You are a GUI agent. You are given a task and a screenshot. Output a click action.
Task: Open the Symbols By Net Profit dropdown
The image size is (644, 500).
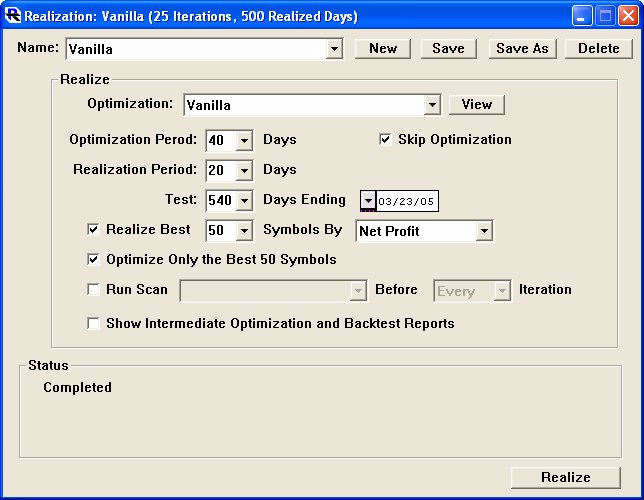point(484,232)
